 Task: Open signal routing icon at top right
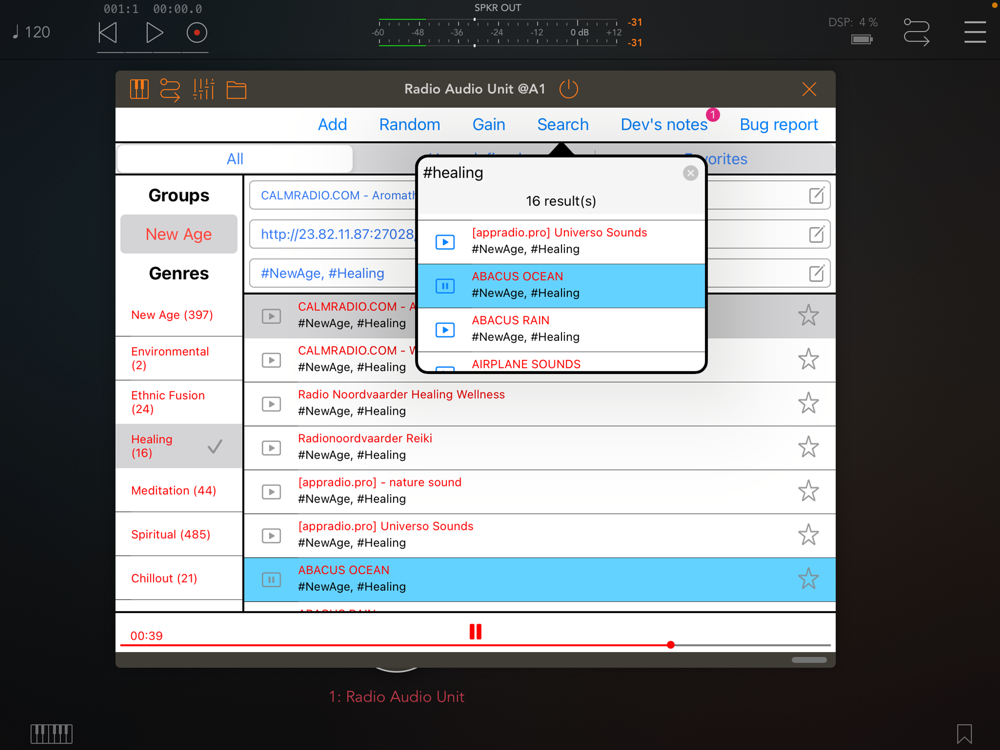[916, 32]
